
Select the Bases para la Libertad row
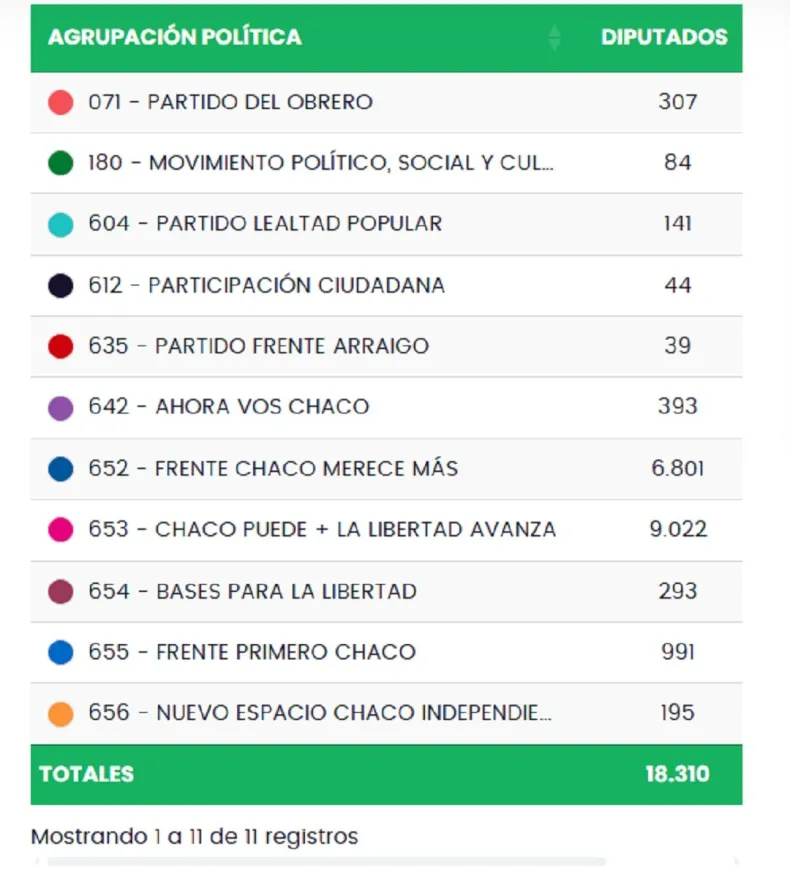(286, 591)
